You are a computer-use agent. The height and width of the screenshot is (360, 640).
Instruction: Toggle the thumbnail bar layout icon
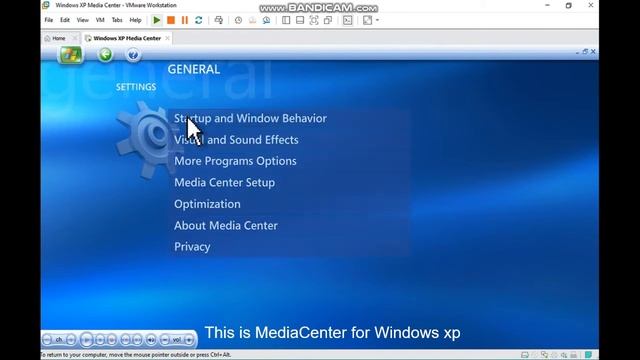coord(300,20)
